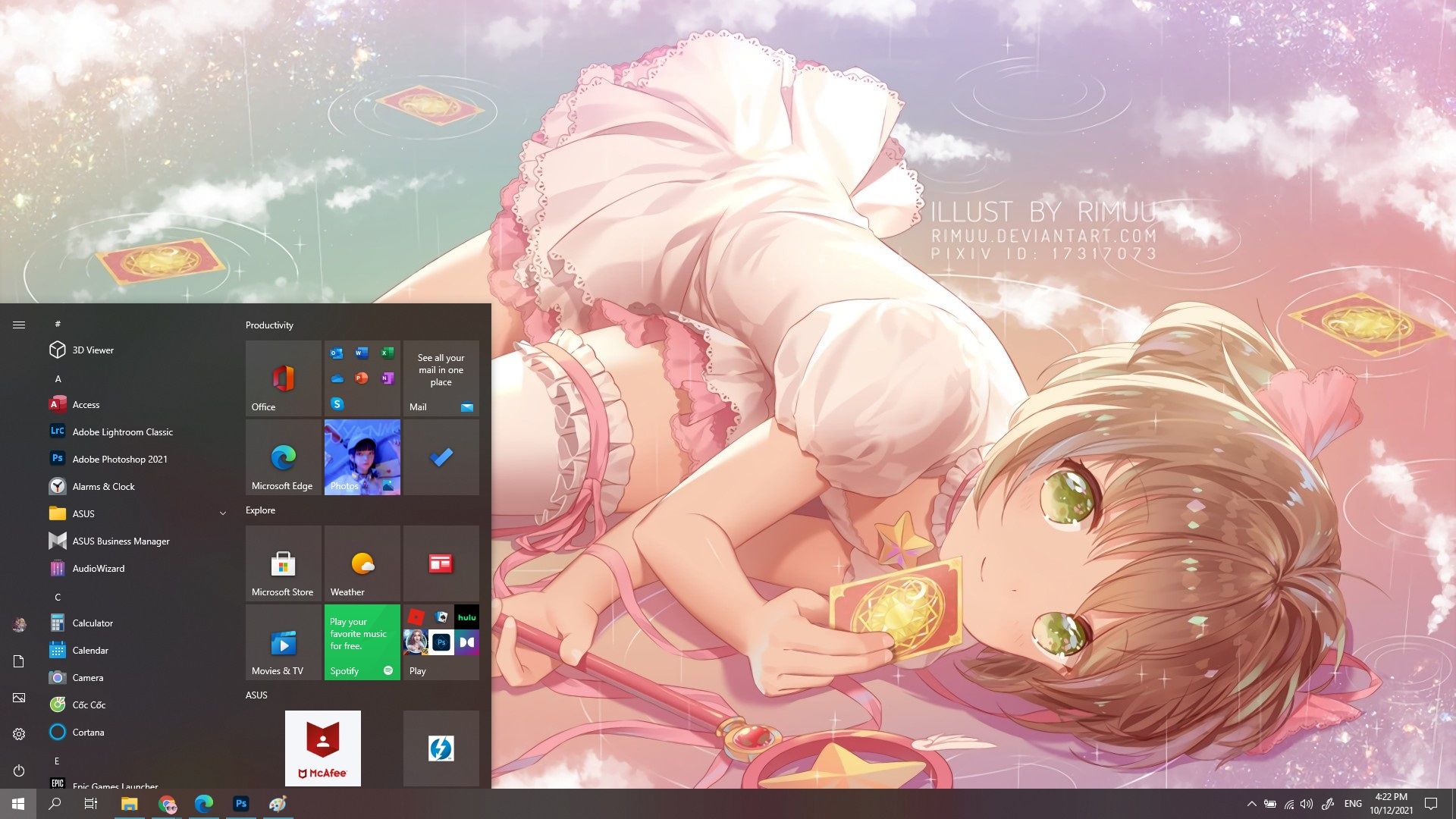The height and width of the screenshot is (819, 1456).
Task: Open taskbar Search
Action: [55, 804]
